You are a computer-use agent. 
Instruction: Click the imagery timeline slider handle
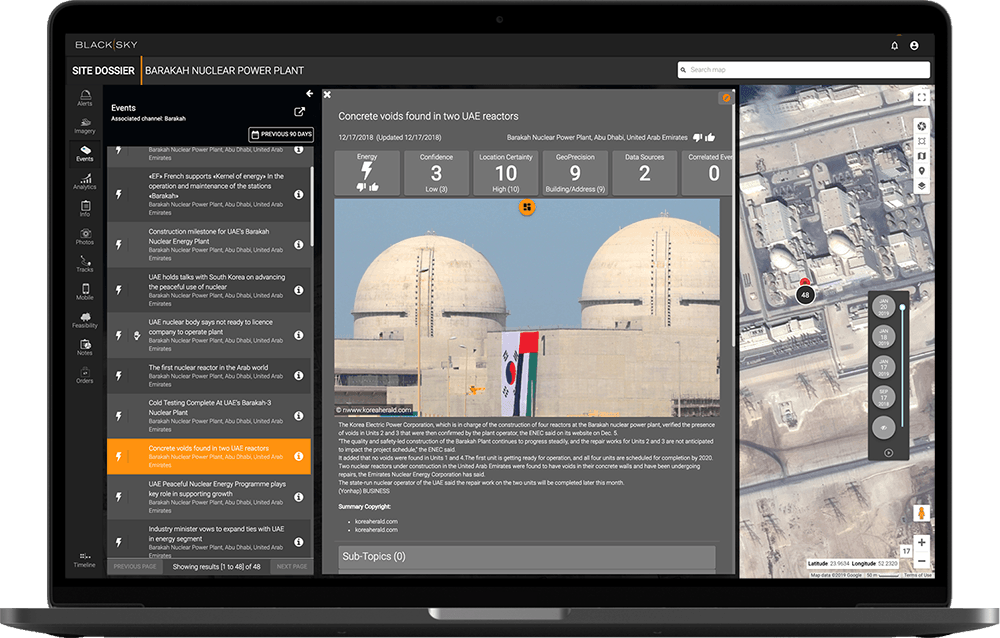902,308
